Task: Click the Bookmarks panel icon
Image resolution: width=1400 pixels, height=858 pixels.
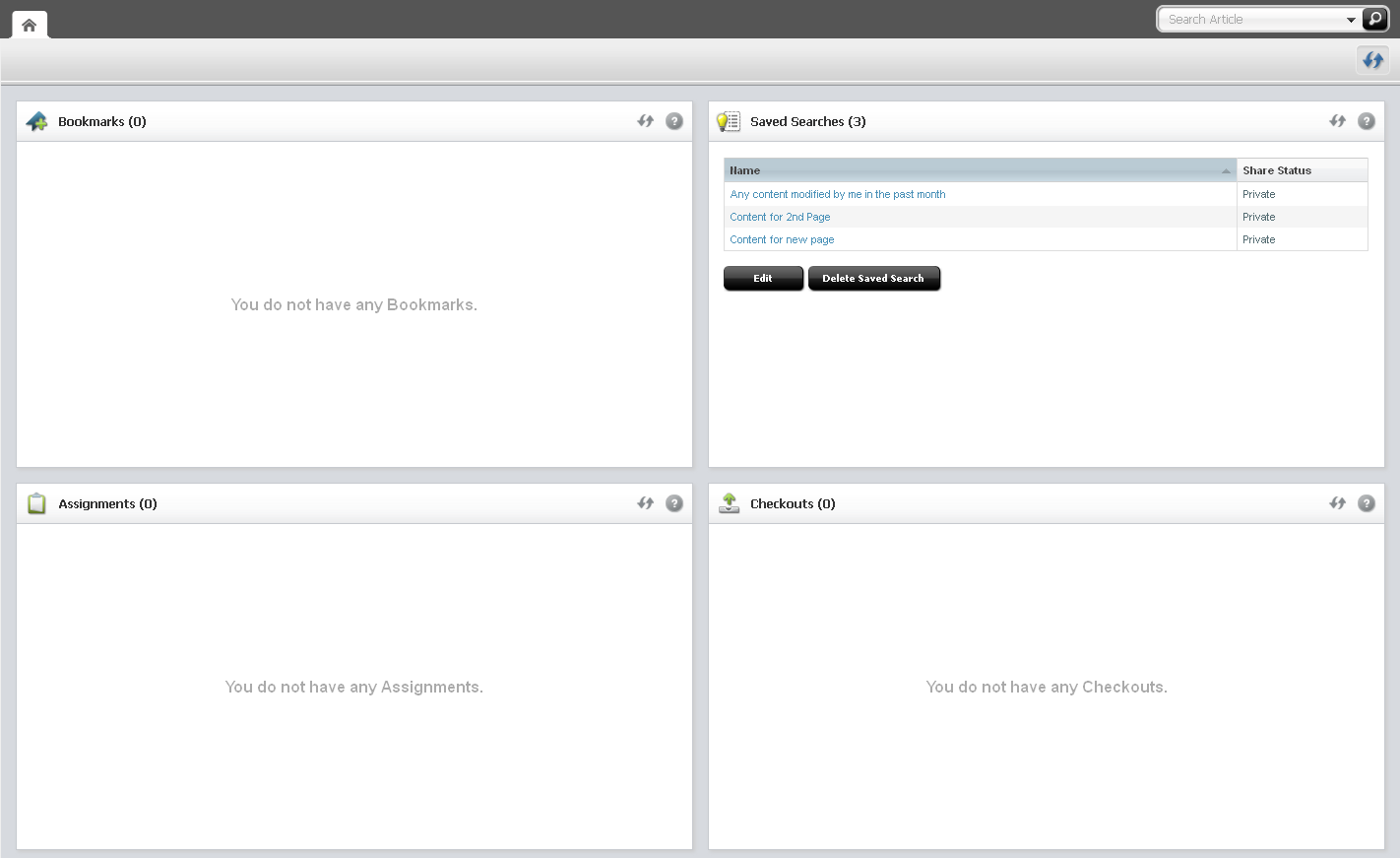Action: 37,121
